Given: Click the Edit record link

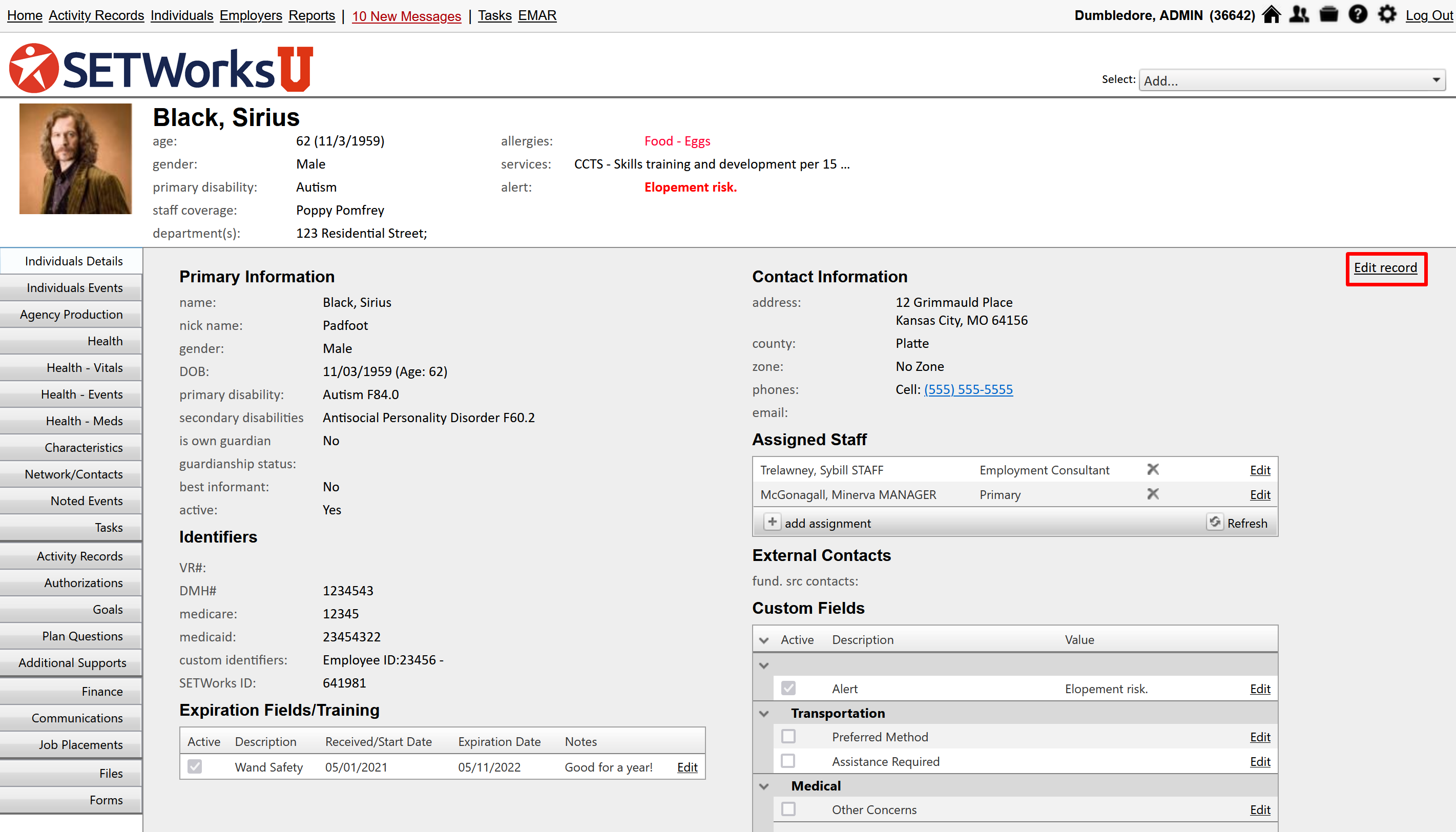Looking at the screenshot, I should point(1385,268).
